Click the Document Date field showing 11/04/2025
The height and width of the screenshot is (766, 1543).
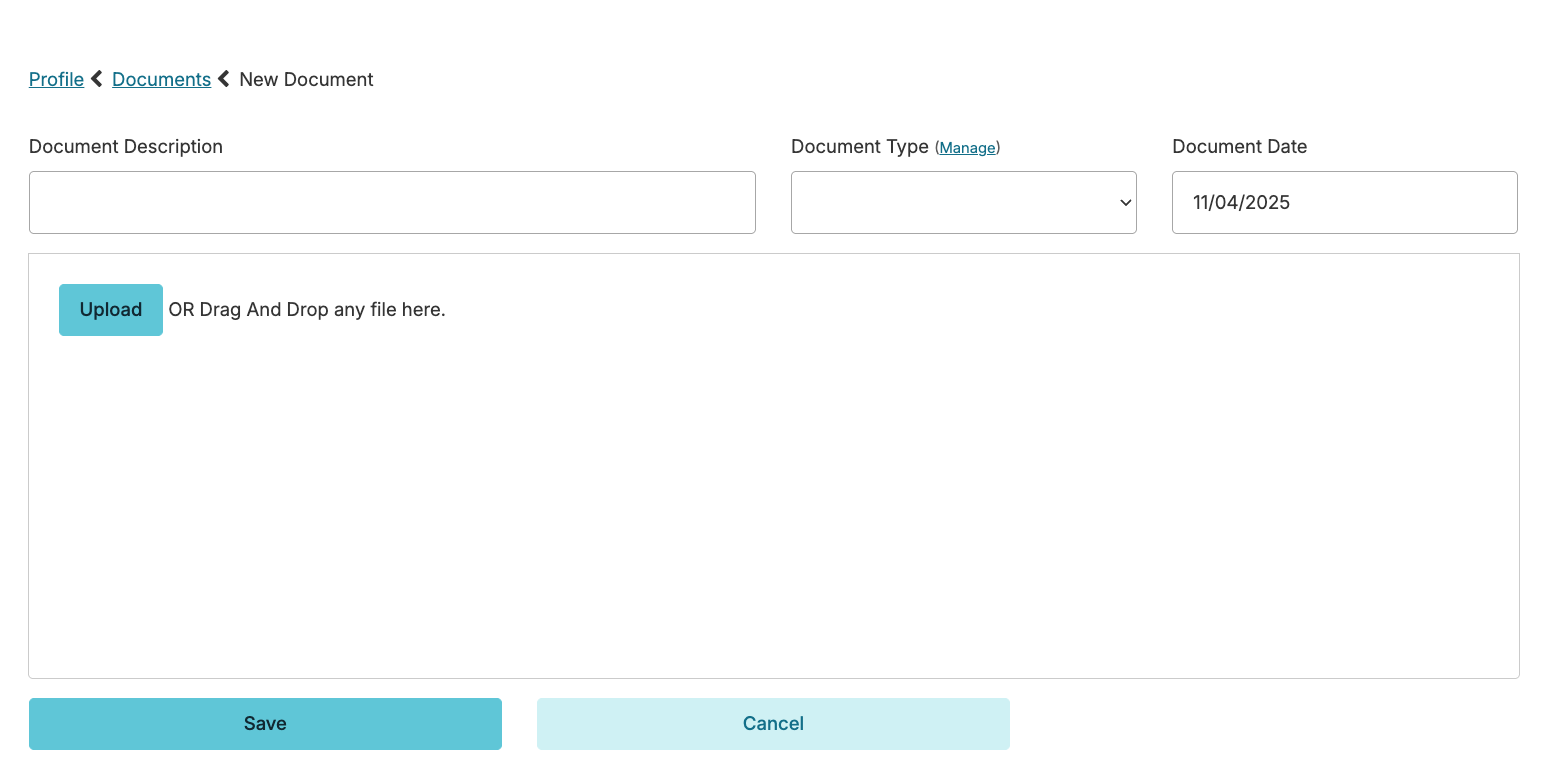pos(1344,202)
